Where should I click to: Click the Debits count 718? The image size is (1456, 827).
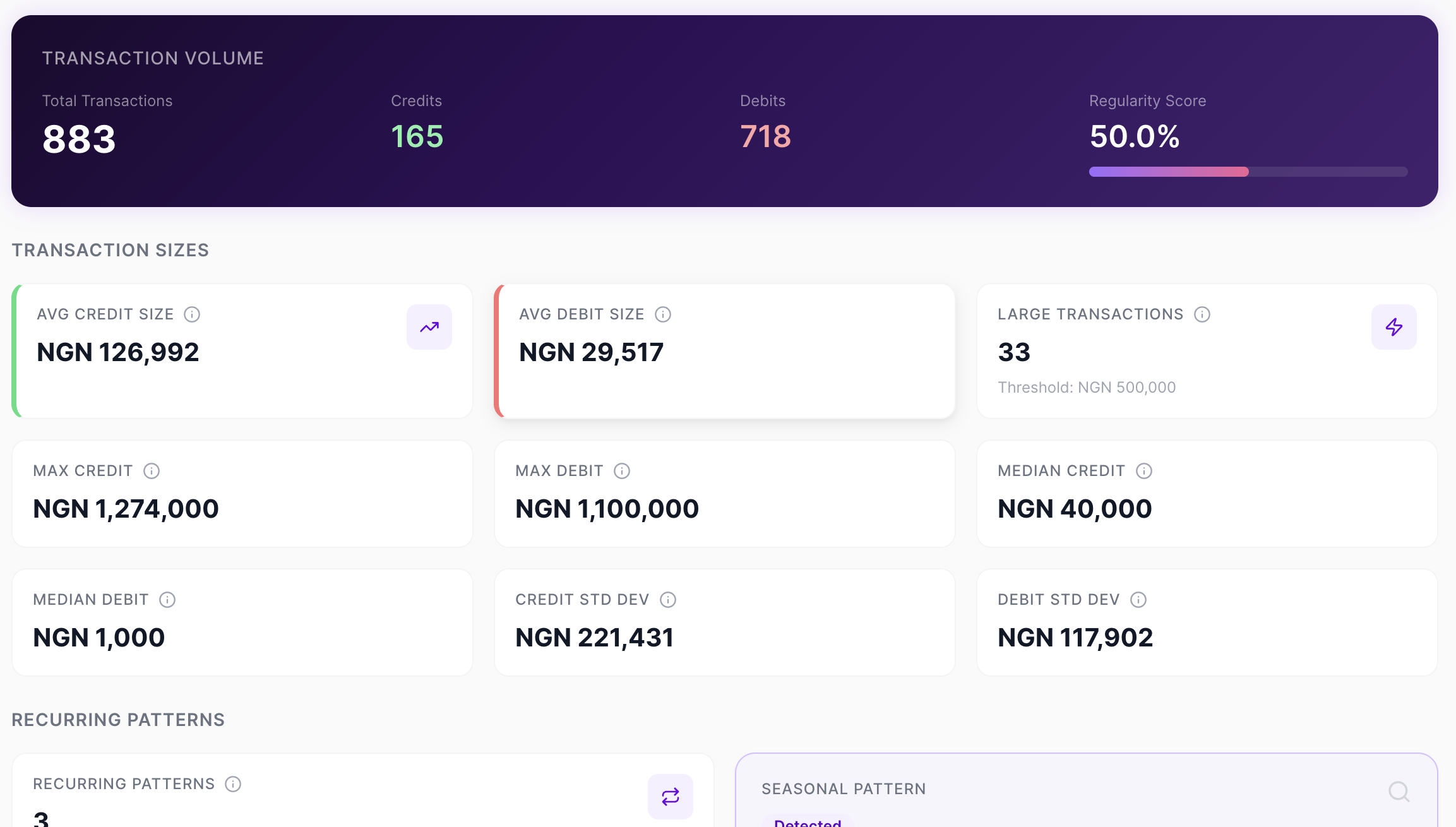tap(765, 136)
